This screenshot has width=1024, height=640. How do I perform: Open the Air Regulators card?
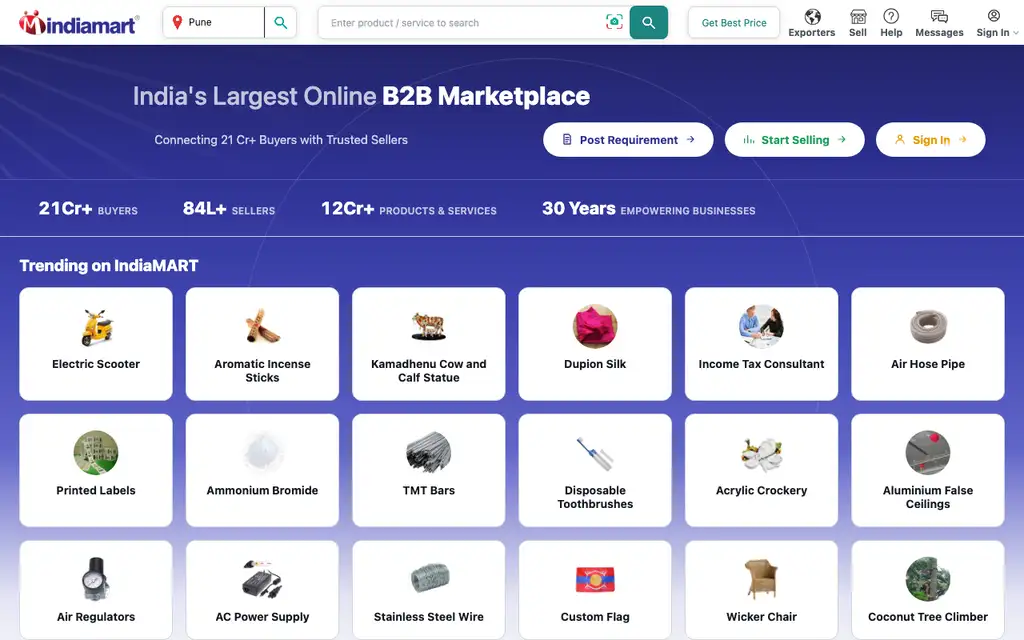96,590
